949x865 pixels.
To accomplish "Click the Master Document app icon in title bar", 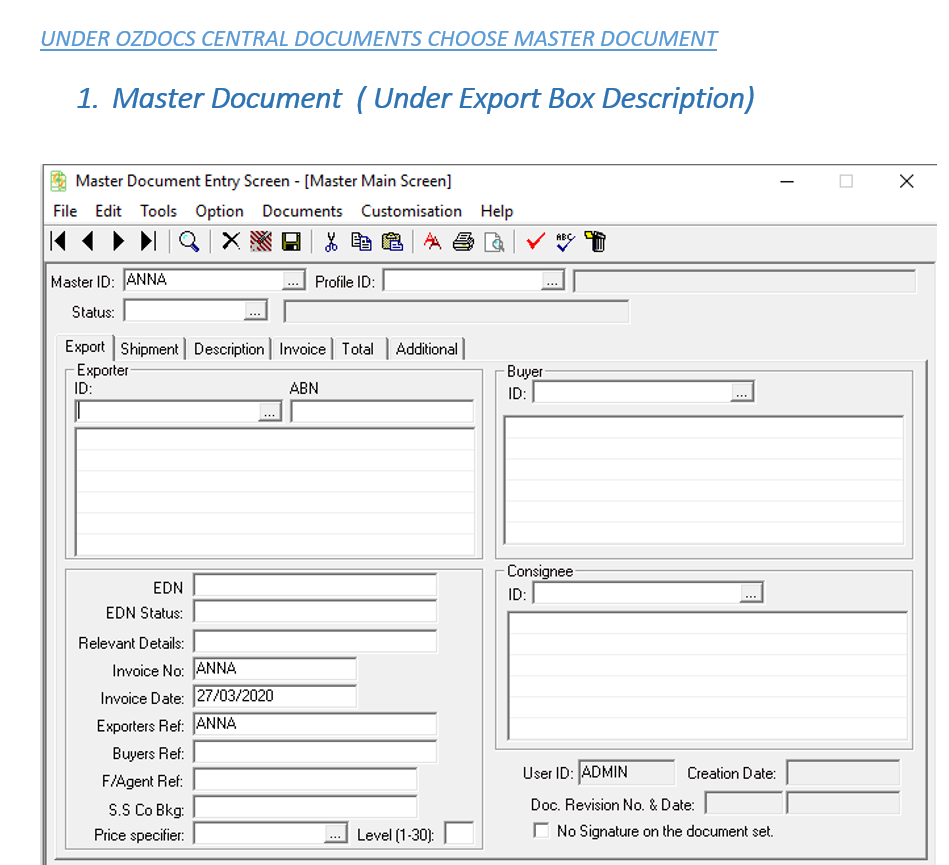I will (x=59, y=180).
